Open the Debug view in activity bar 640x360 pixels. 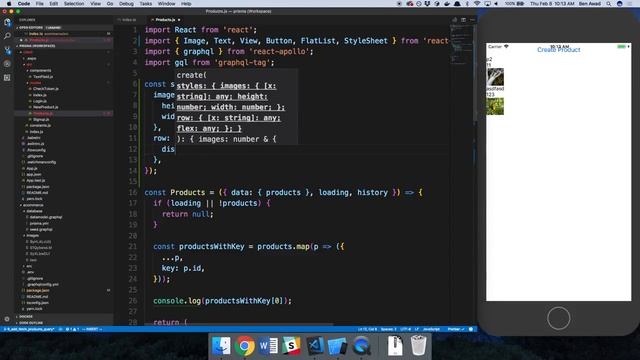(7, 64)
